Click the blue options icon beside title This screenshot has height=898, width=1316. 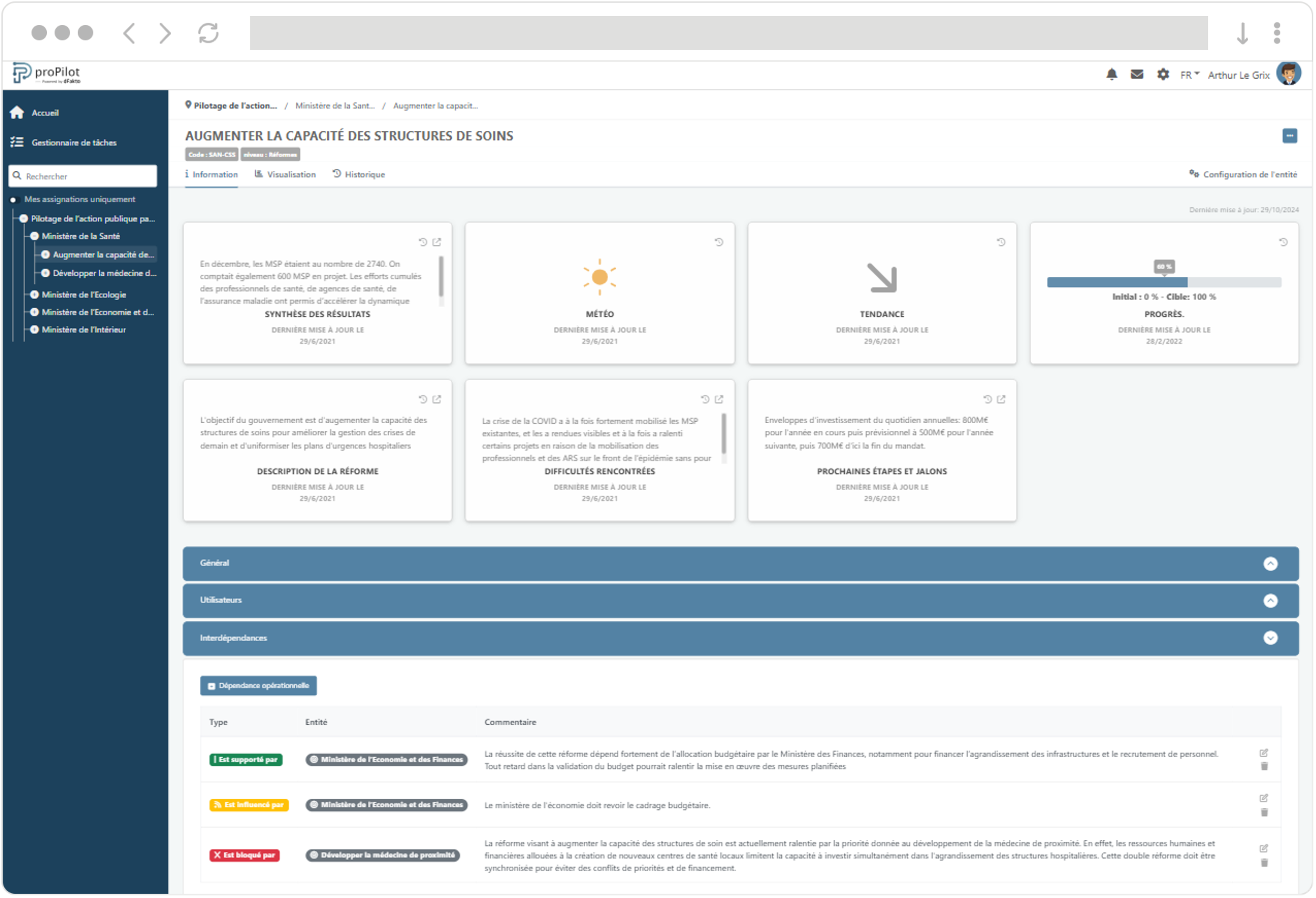tap(1289, 136)
